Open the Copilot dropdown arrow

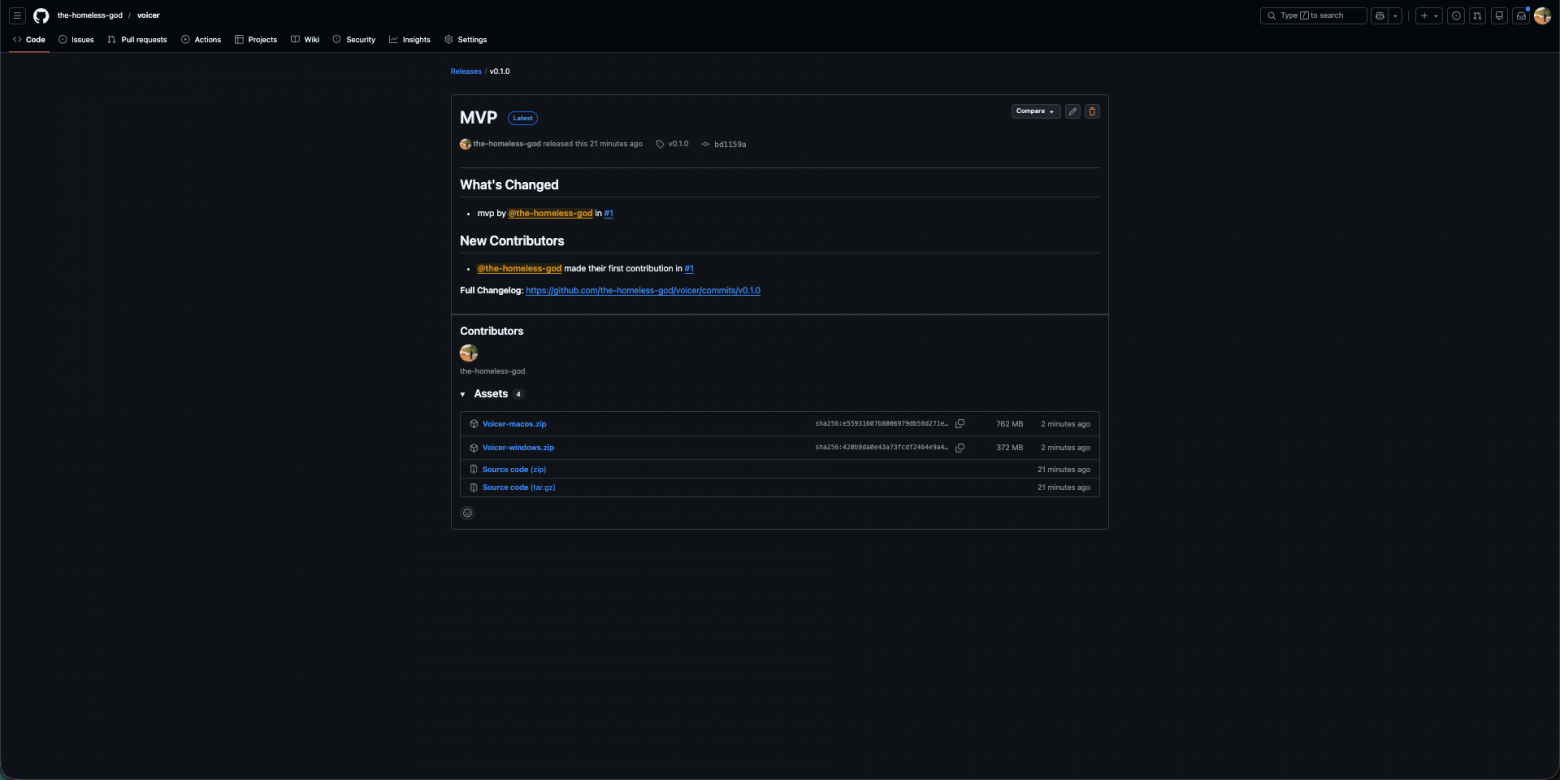click(1396, 16)
